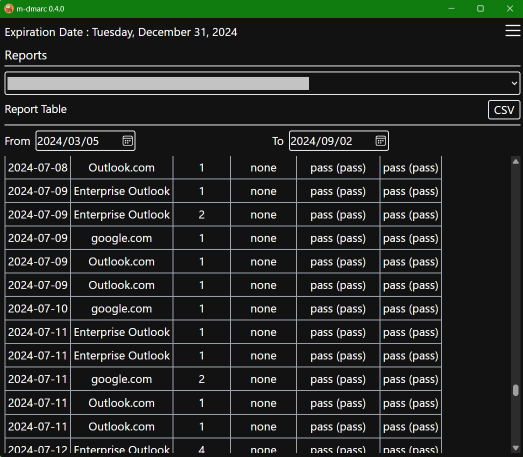Click 2024-07-09 date in google.com row
This screenshot has width=523, height=457.
coord(38,238)
